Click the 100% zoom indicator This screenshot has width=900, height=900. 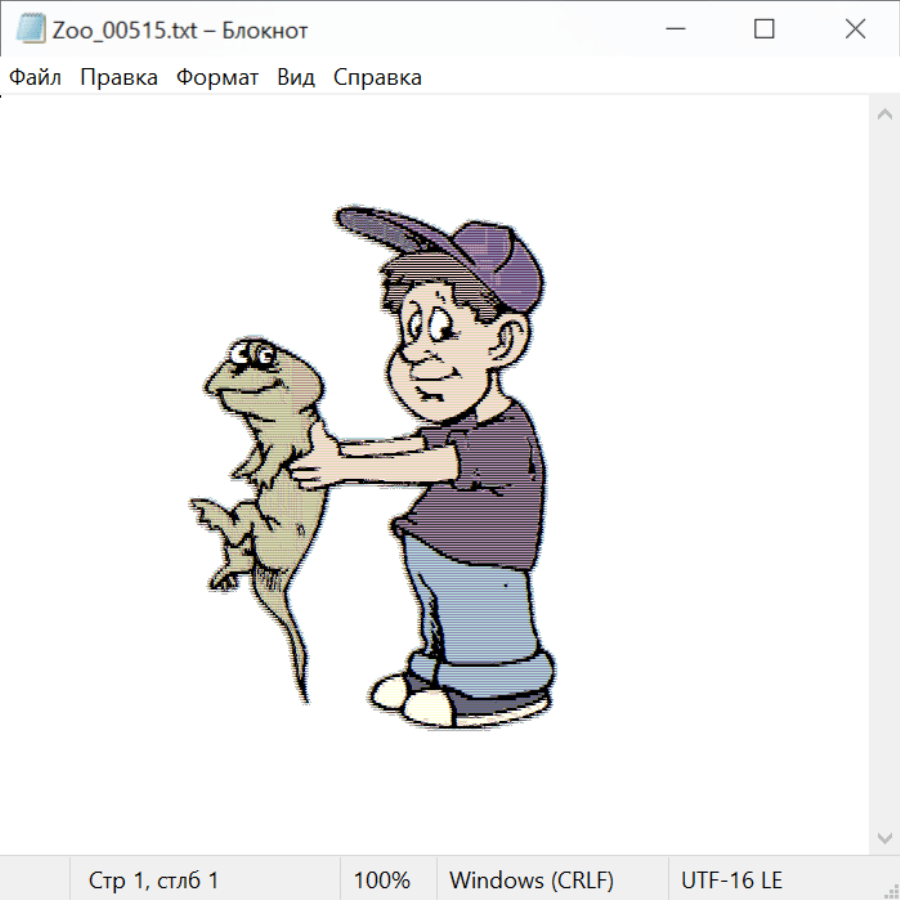382,880
